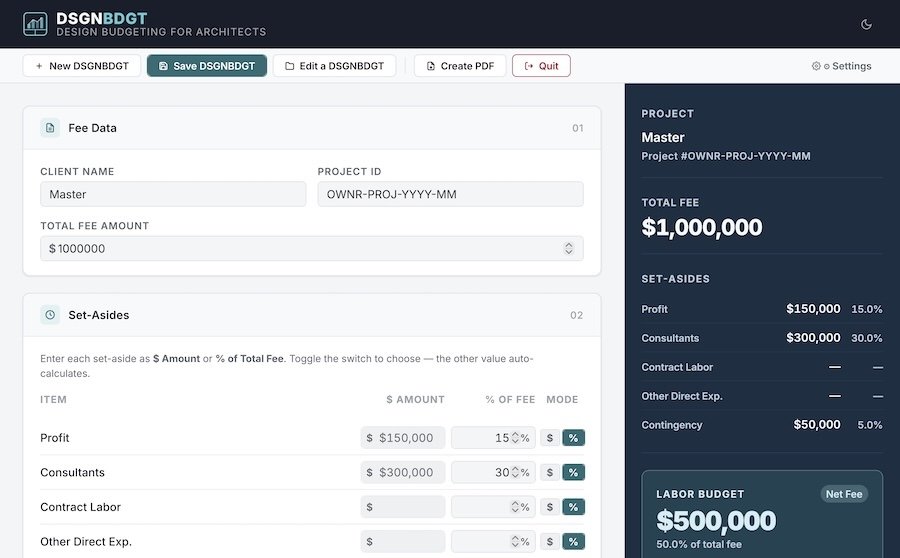The height and width of the screenshot is (558, 900).
Task: Switch Consultants to percent mode
Action: click(573, 472)
